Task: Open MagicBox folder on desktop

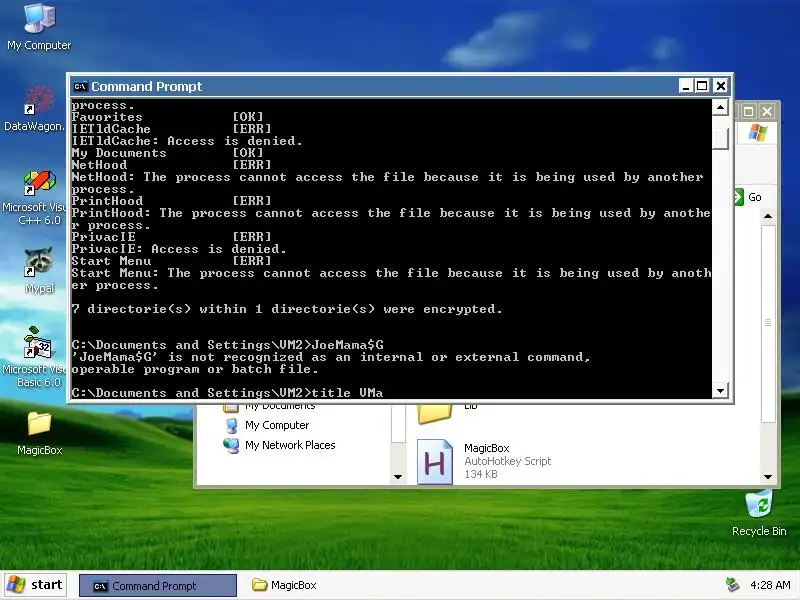Action: click(39, 433)
